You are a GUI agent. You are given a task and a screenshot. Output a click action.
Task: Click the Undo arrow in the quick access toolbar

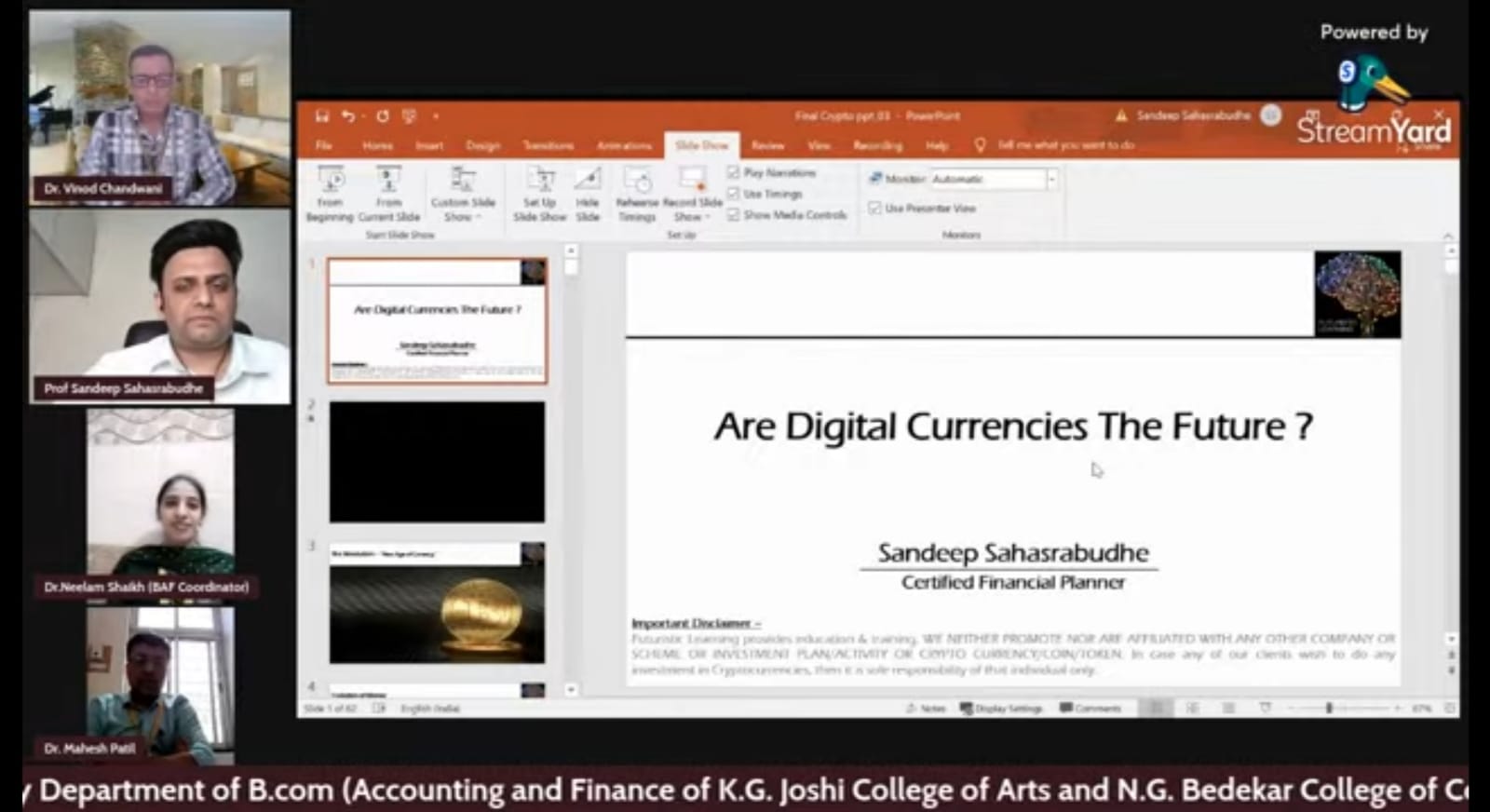(347, 116)
